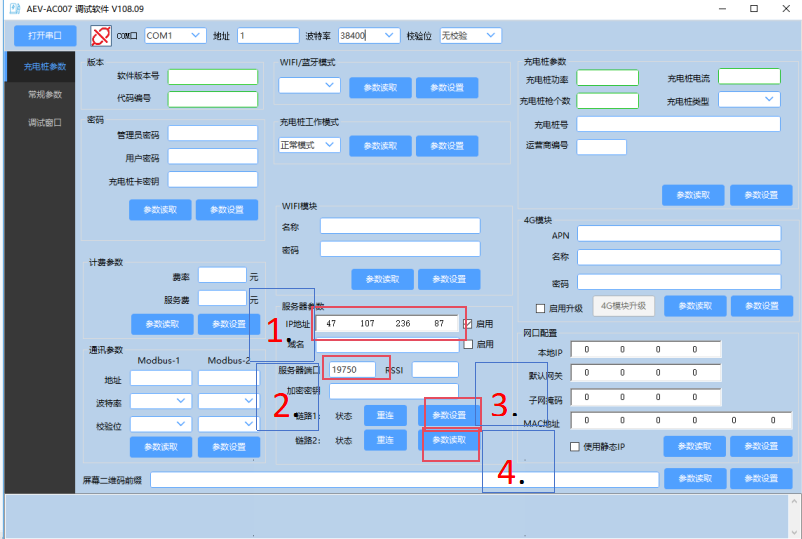The height and width of the screenshot is (539, 802).
Task: Open the 调试窗口 sidebar tab
Action: coord(44,122)
